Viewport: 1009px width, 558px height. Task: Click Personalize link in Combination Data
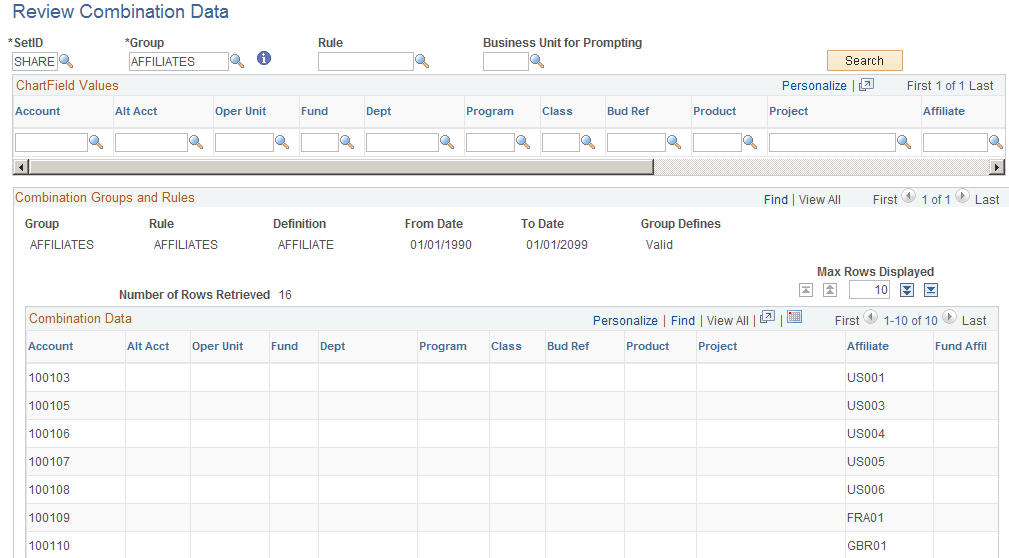coord(625,321)
